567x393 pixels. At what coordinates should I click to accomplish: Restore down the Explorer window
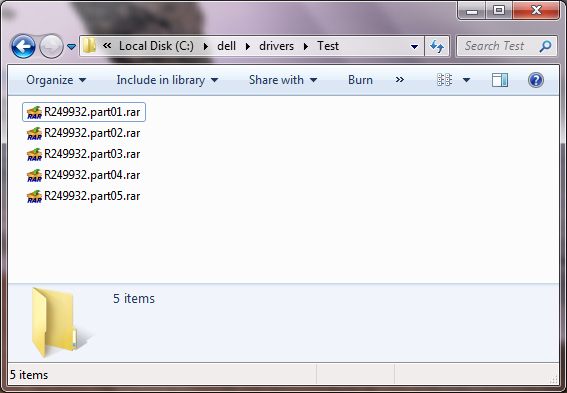point(499,10)
